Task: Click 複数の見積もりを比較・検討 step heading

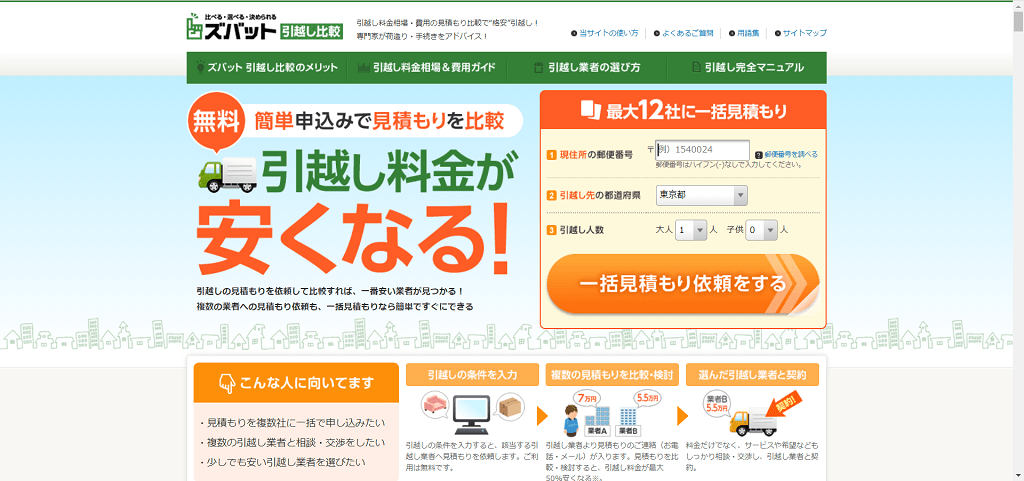Action: pyautogui.click(x=613, y=375)
